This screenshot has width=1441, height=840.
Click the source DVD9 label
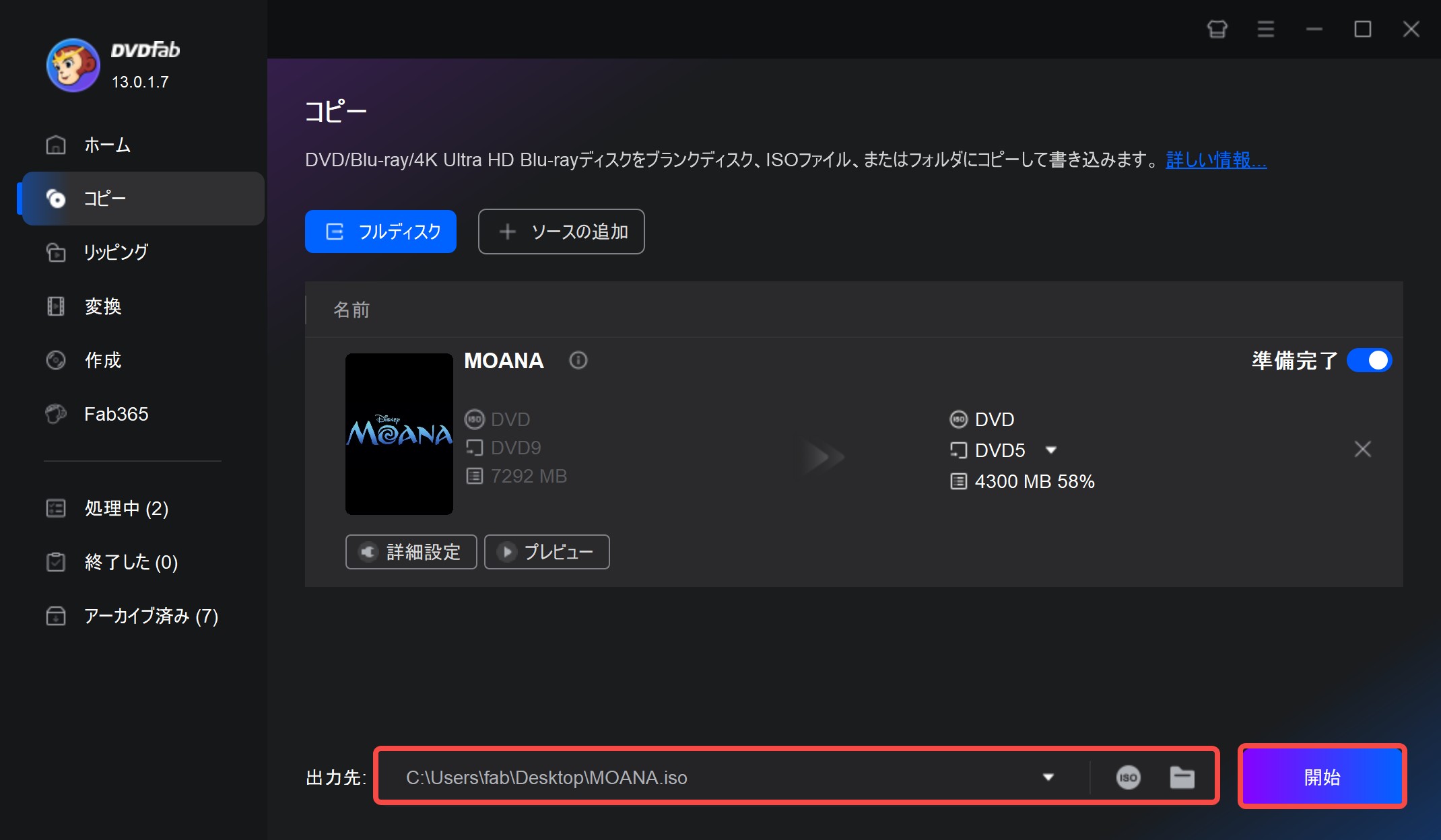point(516,448)
